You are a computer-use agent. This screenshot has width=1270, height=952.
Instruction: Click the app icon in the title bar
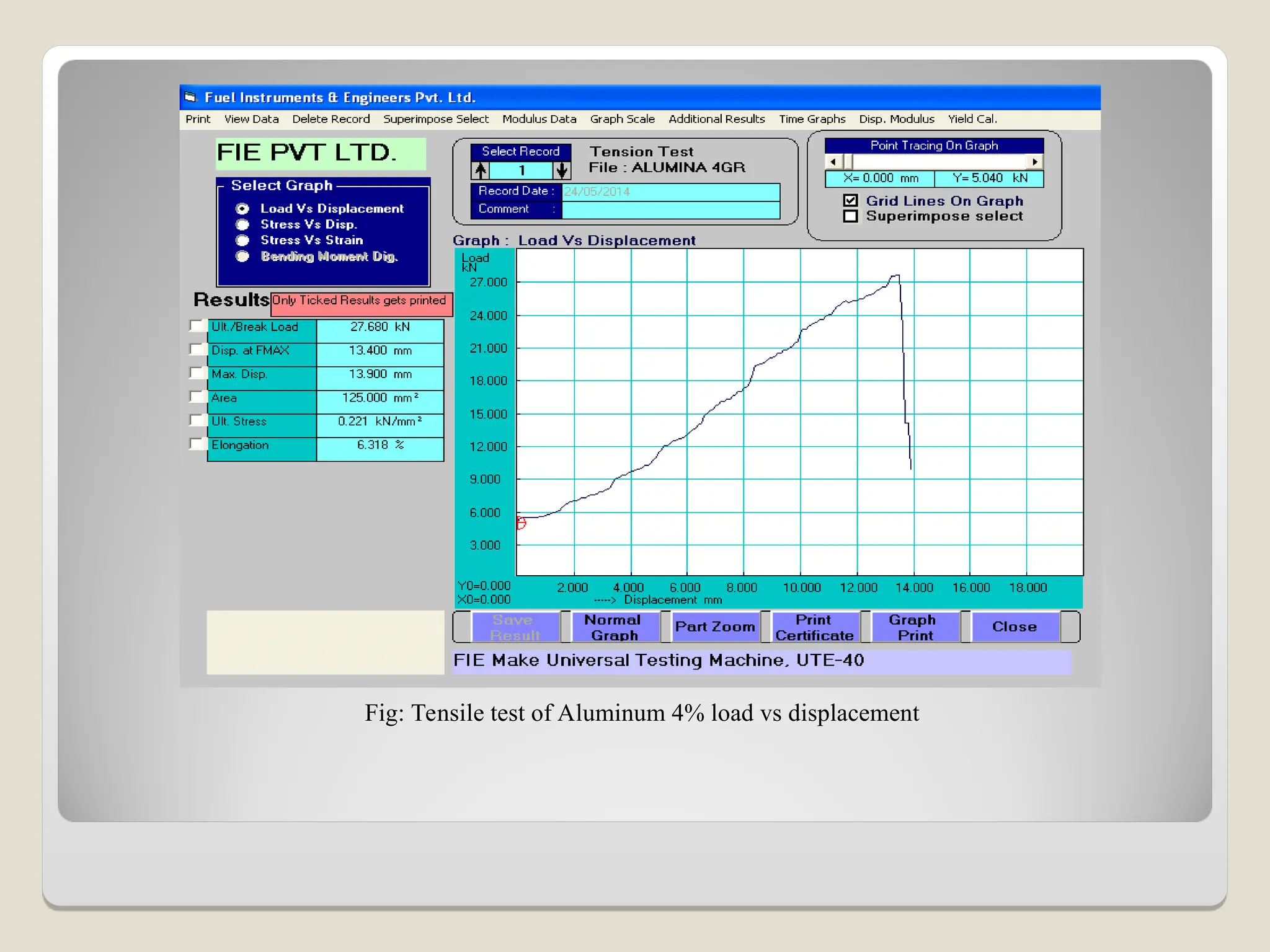click(x=190, y=97)
